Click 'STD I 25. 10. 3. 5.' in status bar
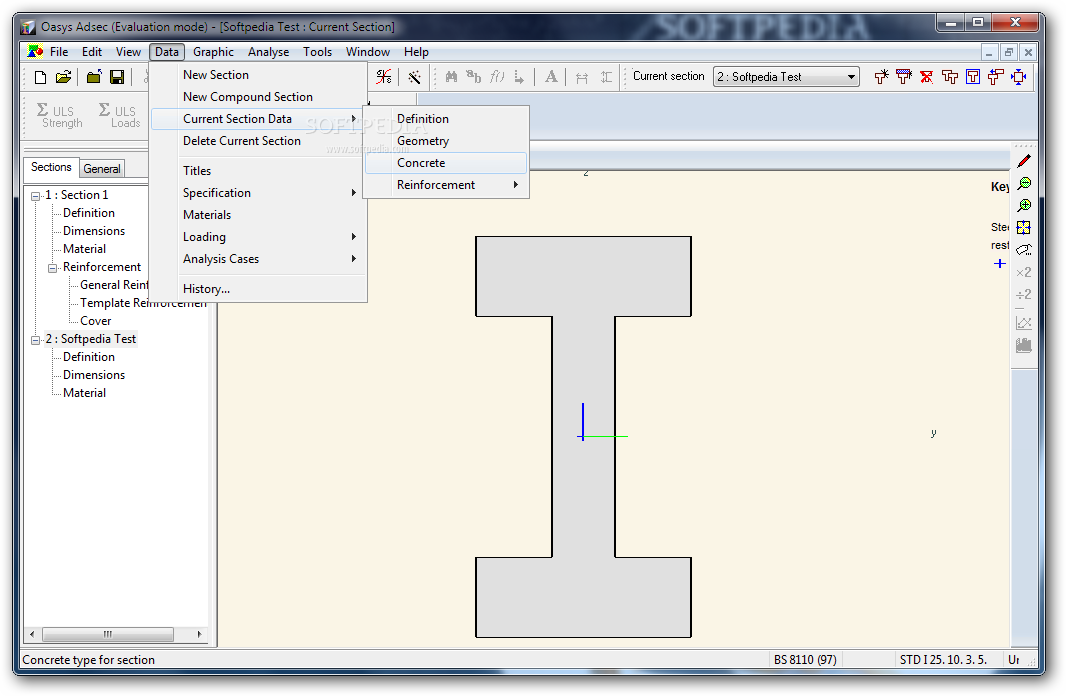Viewport: 1066px width, 696px height. pyautogui.click(x=943, y=660)
